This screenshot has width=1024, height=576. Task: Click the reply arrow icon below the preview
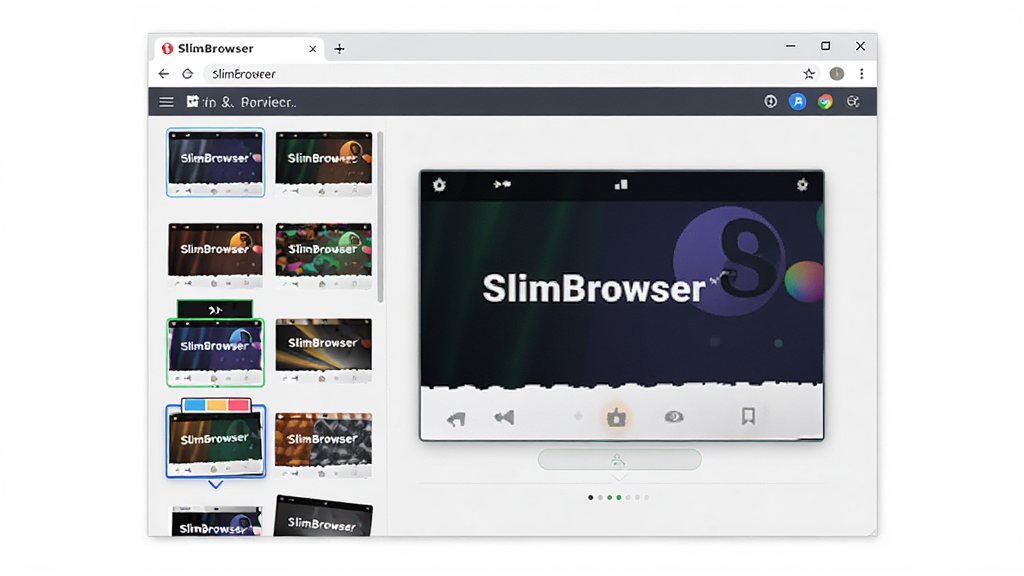[456, 419]
